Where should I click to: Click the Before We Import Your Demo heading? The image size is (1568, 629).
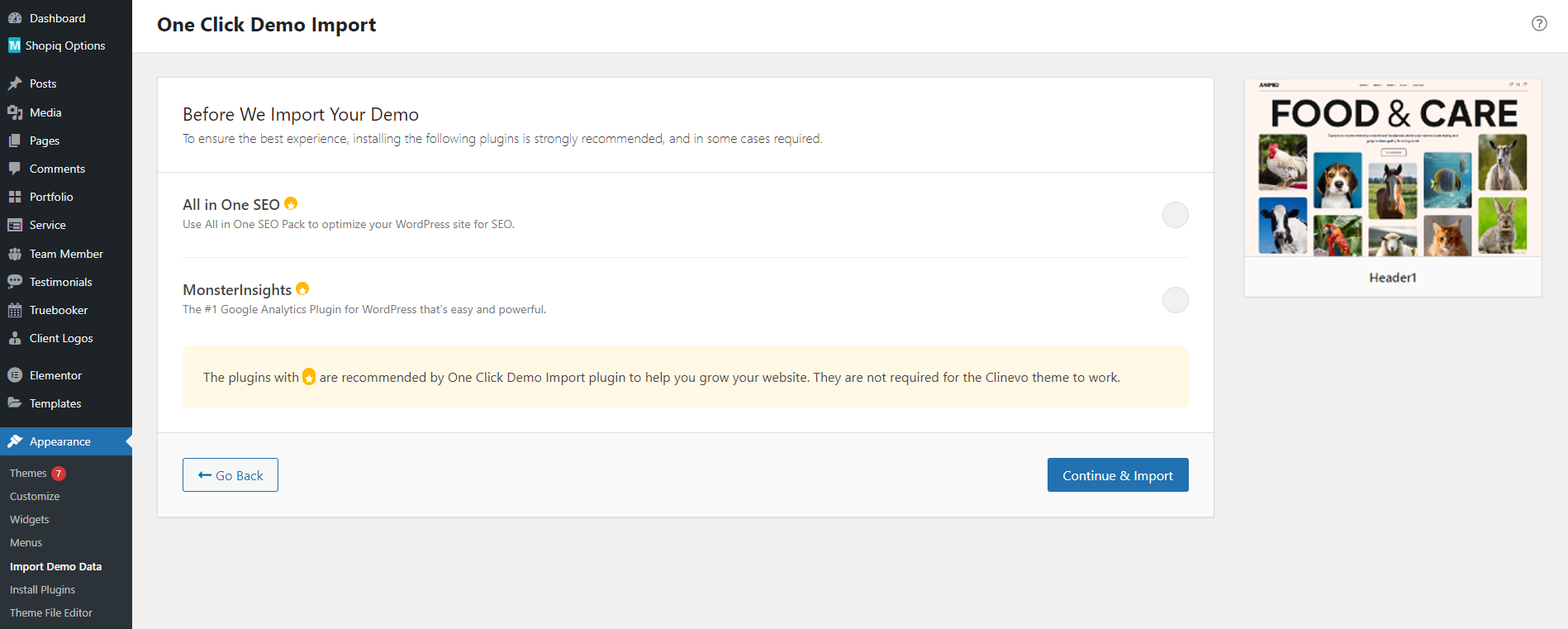tap(301, 114)
